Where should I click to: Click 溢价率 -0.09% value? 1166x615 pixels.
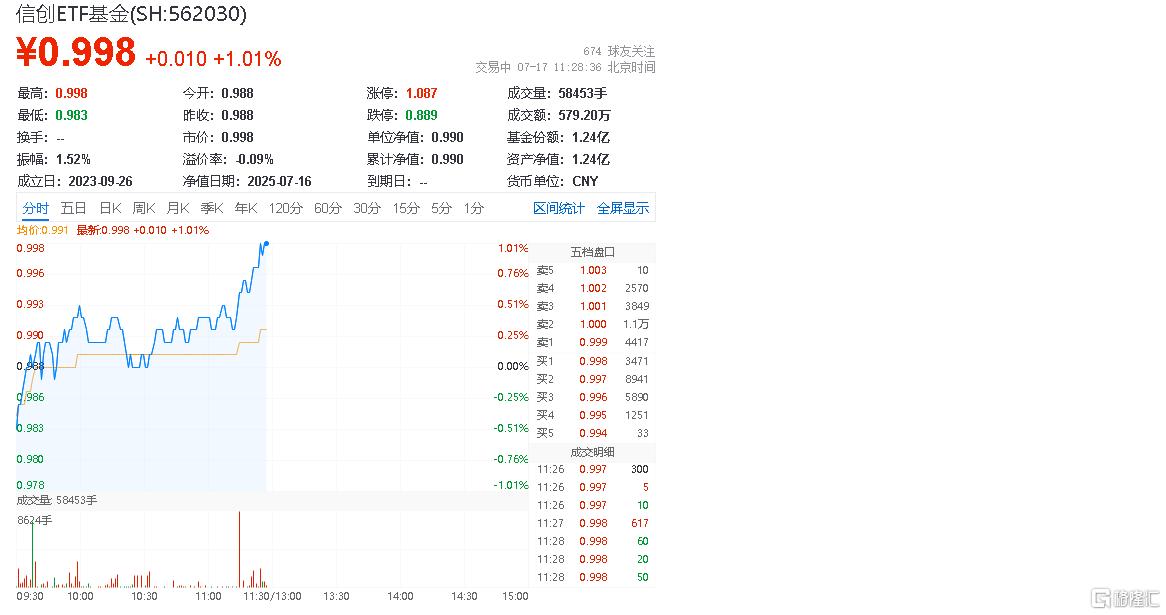[254, 159]
